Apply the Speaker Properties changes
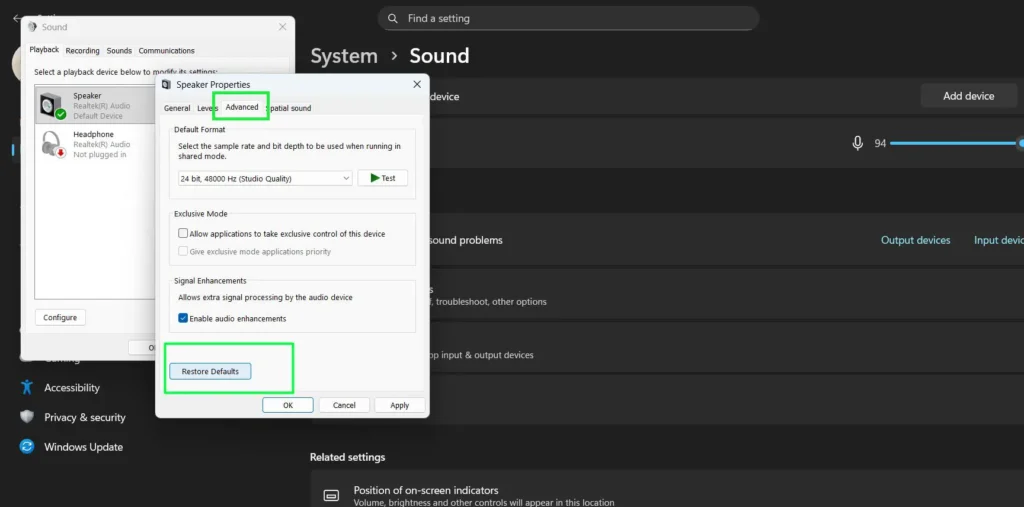1024x507 pixels. (x=400, y=405)
